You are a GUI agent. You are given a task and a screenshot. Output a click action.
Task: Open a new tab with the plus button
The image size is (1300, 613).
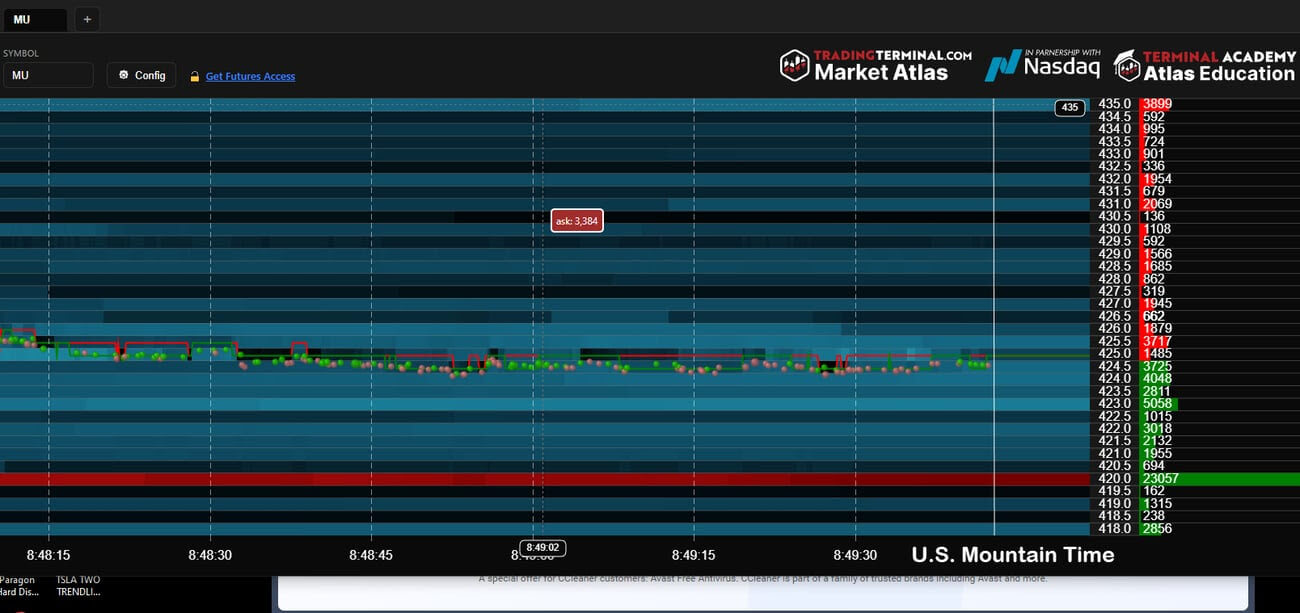87,19
